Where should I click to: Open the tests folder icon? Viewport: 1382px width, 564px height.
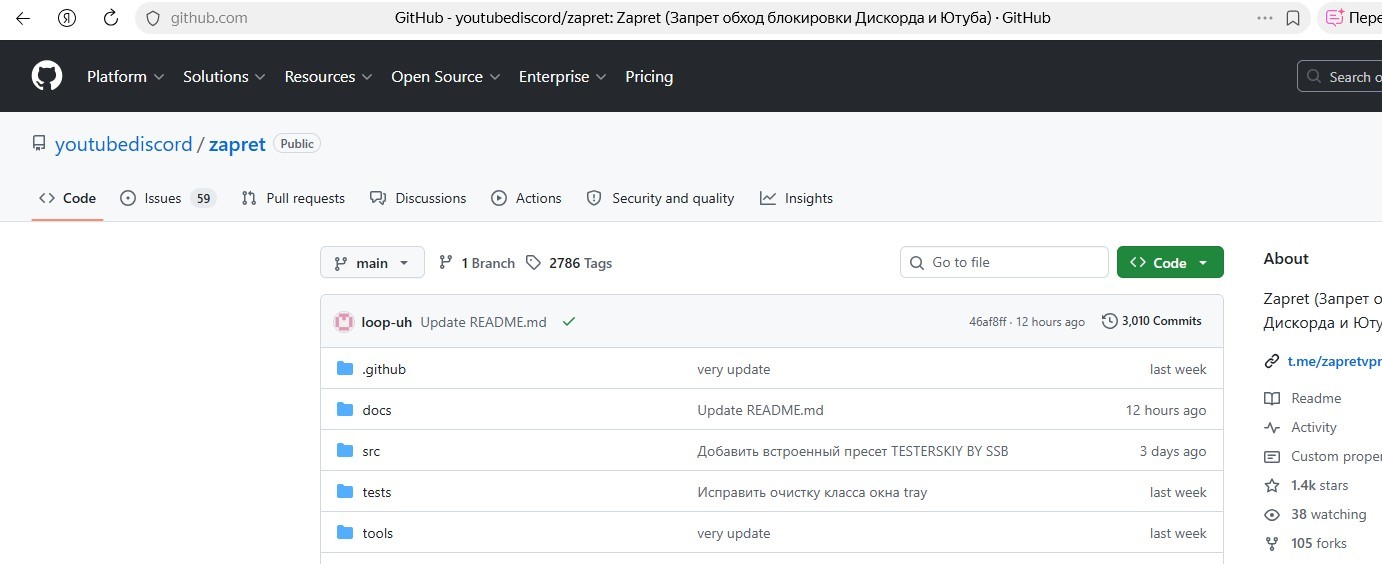pos(345,492)
